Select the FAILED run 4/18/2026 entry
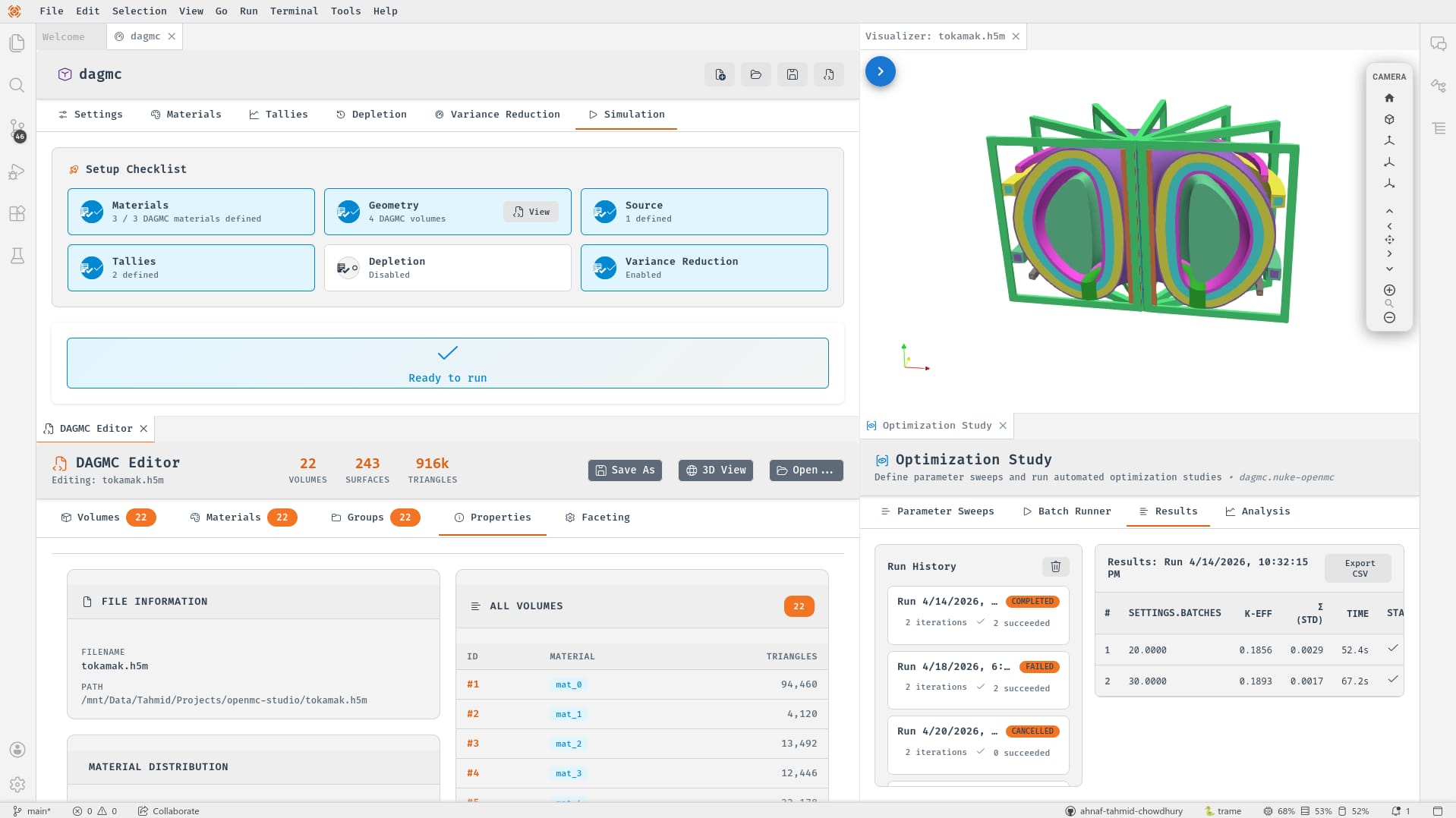Image resolution: width=1456 pixels, height=818 pixels. 978,680
